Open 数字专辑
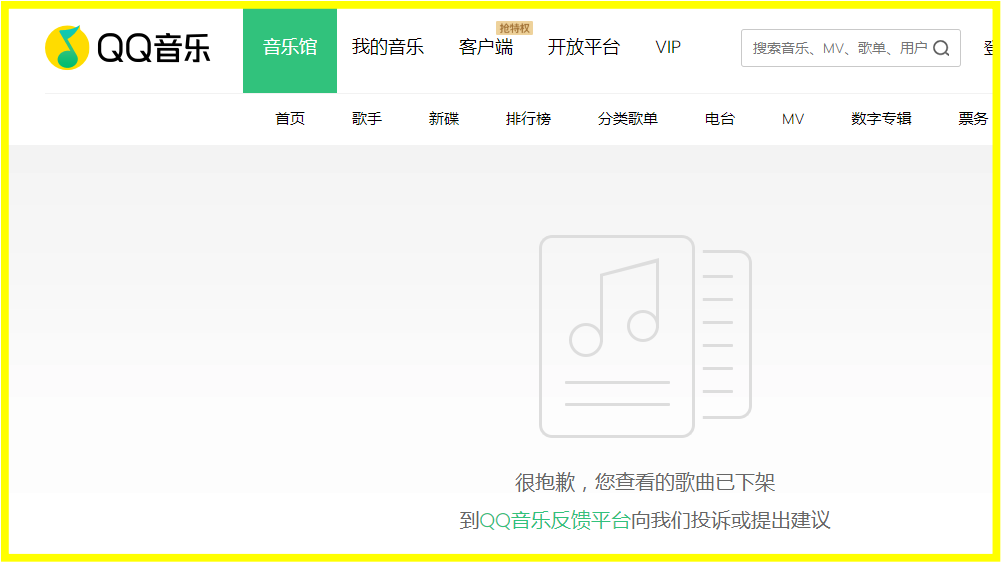1001x563 pixels. coord(881,119)
